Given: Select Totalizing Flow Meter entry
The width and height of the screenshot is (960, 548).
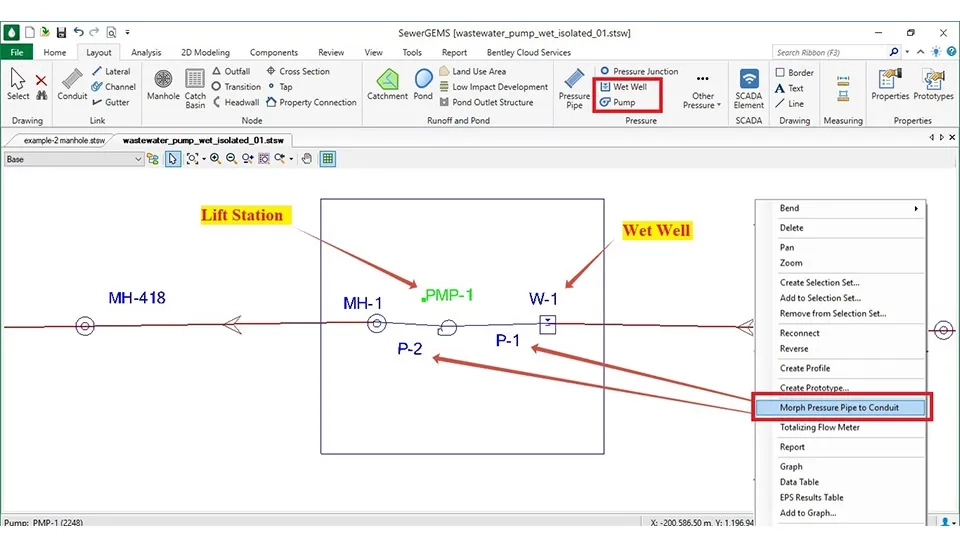Looking at the screenshot, I should pyautogui.click(x=819, y=427).
